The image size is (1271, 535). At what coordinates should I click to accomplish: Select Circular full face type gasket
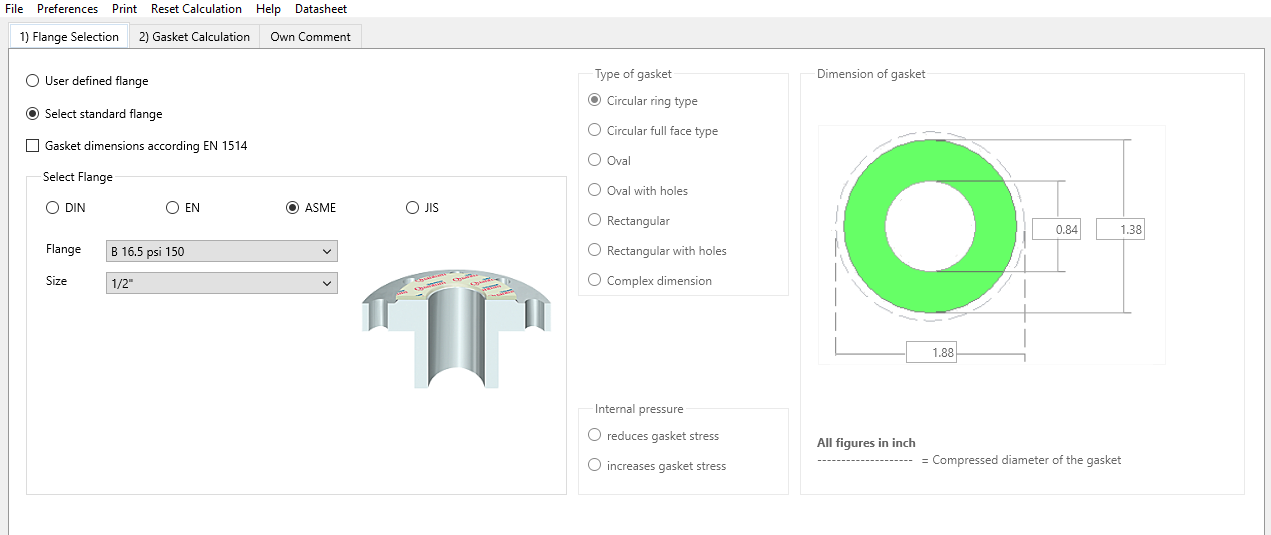click(595, 131)
